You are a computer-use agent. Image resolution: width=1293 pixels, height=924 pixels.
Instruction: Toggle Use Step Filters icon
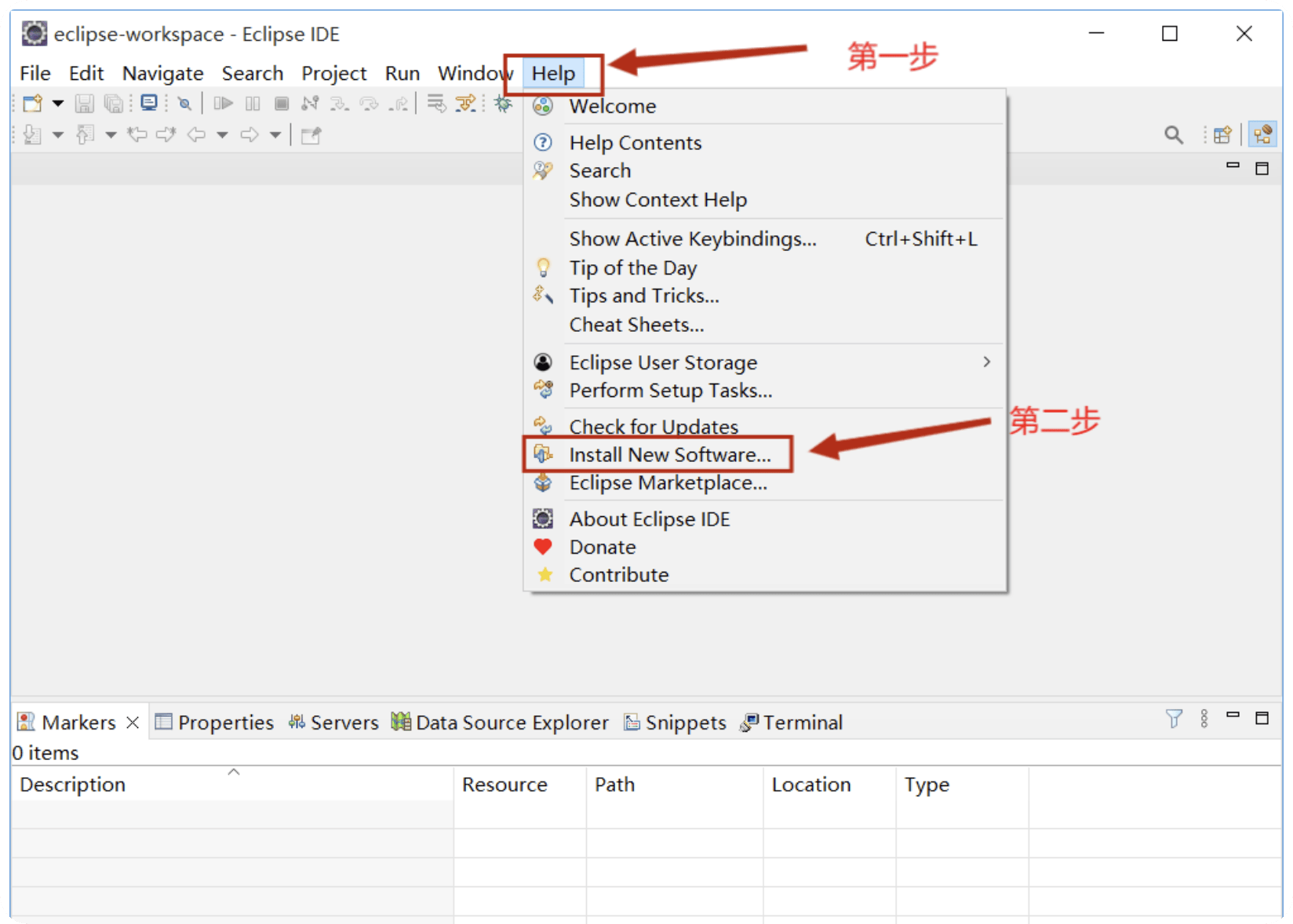466,104
